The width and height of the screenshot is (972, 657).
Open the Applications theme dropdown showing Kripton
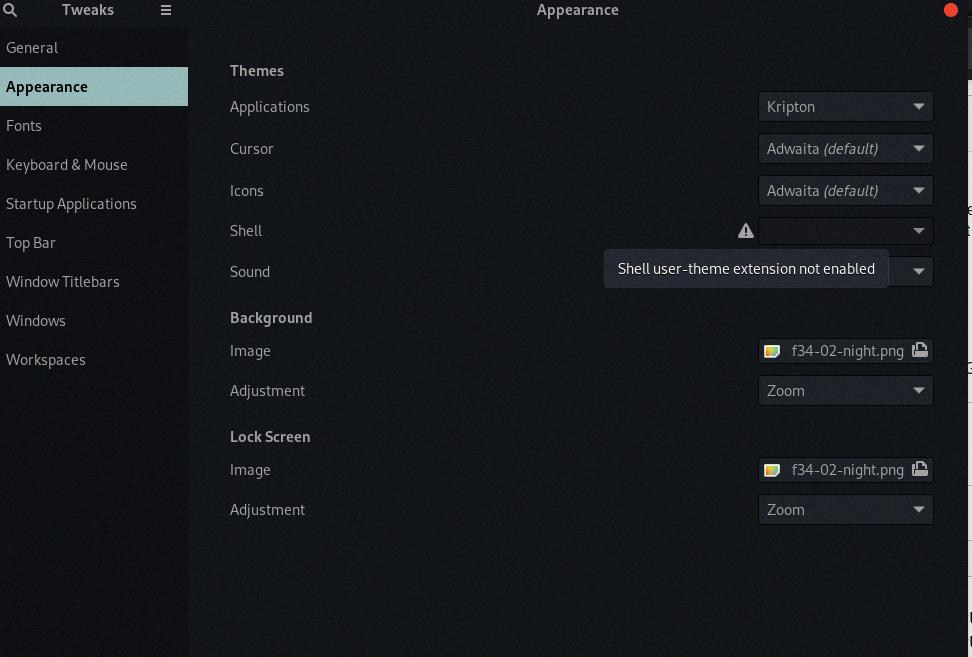pos(845,107)
